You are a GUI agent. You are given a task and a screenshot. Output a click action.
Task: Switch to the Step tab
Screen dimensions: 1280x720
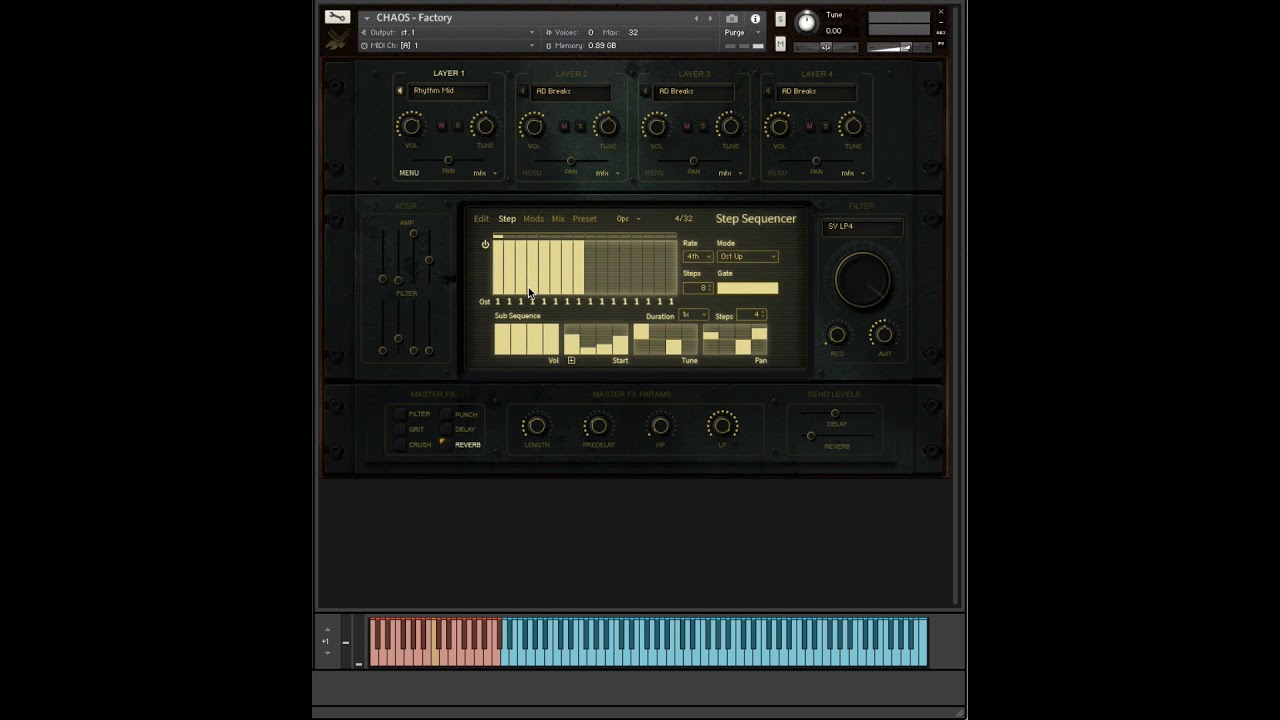tap(507, 219)
